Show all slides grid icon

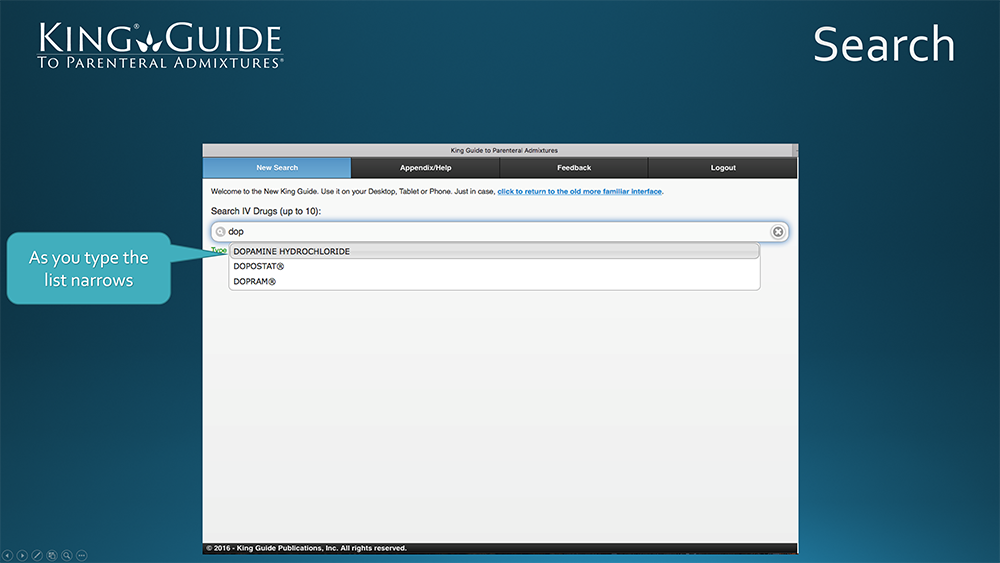click(x=52, y=555)
